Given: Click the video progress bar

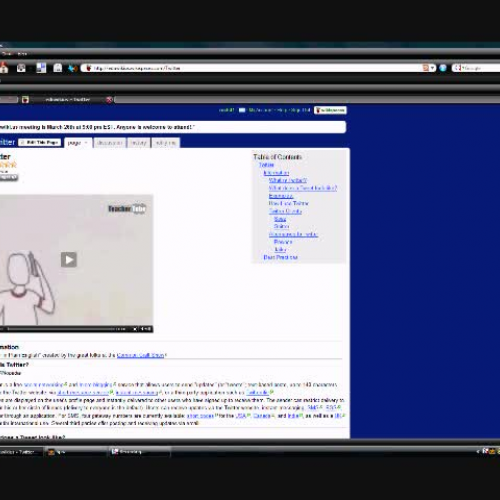Looking at the screenshot, I should 61,329.
